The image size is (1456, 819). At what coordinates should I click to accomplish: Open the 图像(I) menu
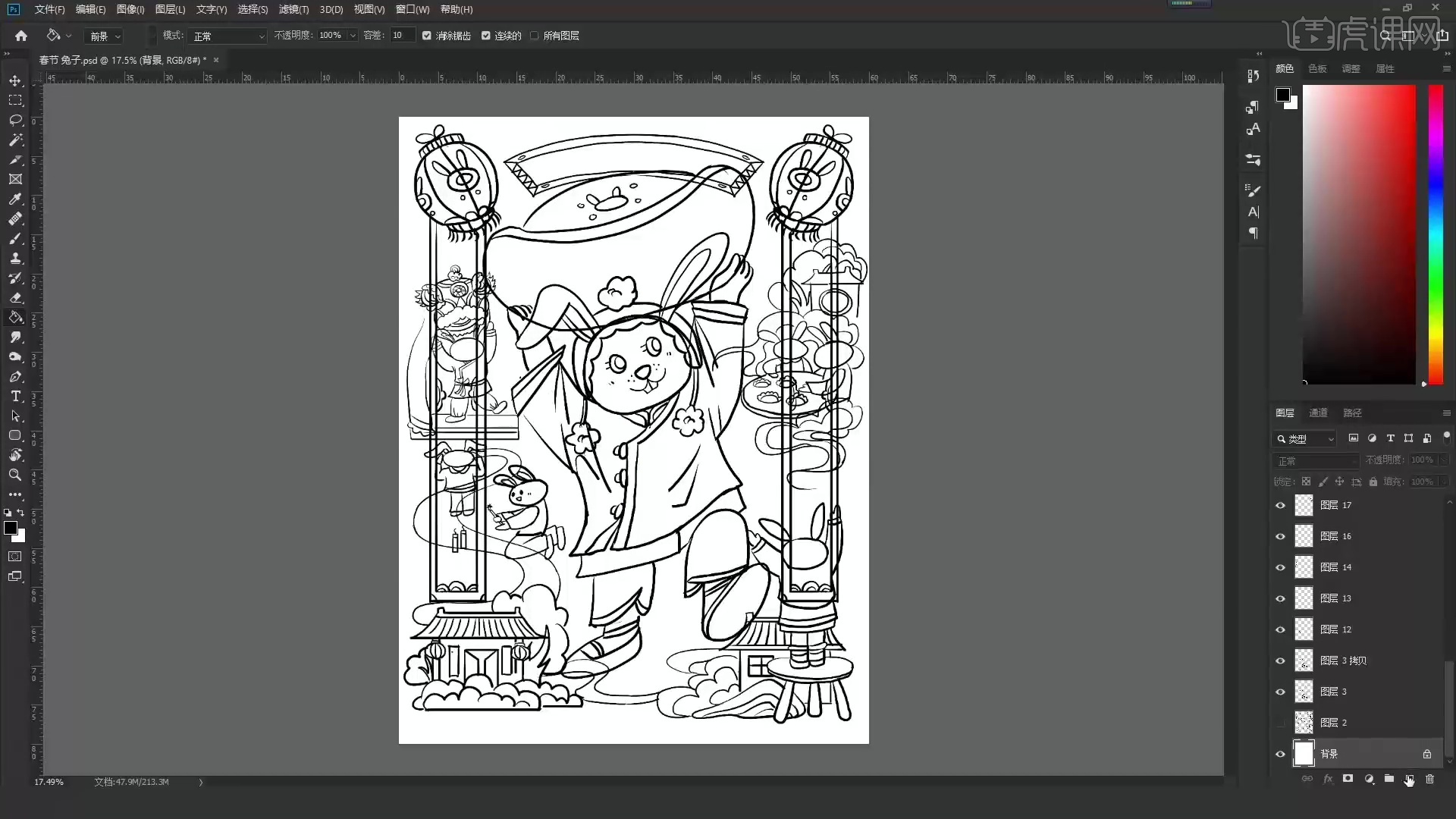pyautogui.click(x=130, y=9)
